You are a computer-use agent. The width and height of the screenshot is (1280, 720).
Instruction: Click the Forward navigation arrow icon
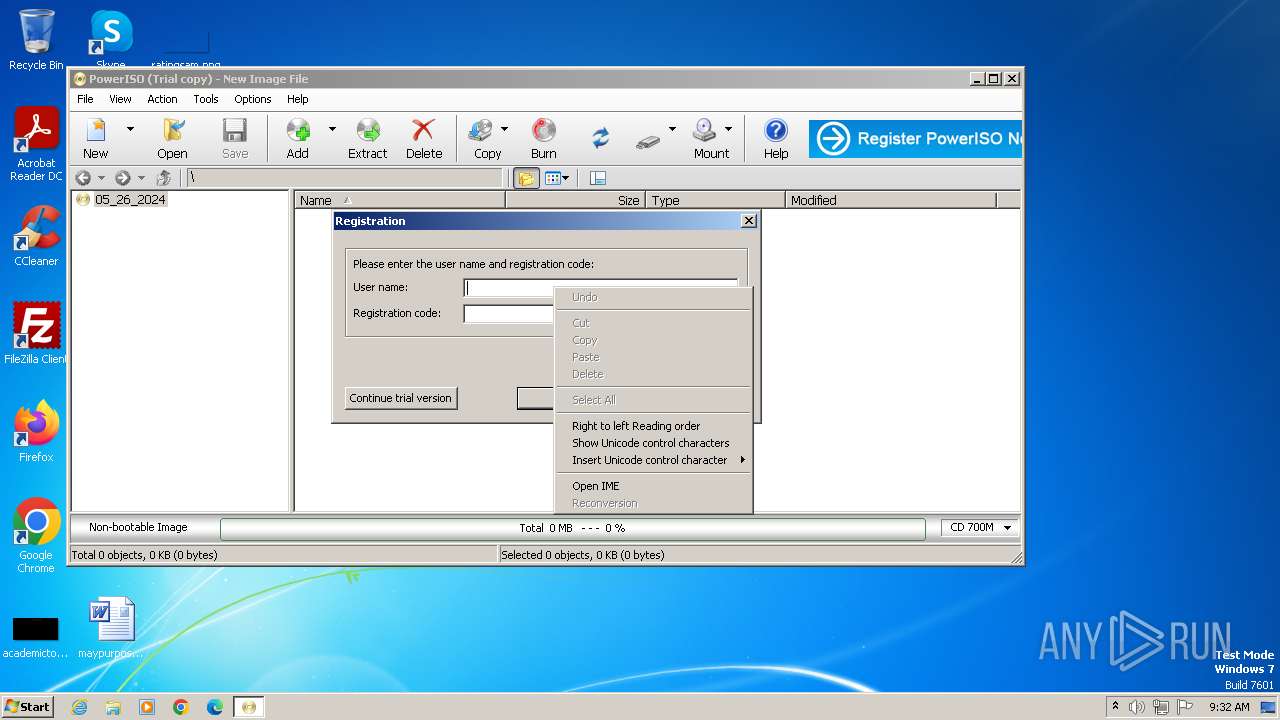(x=123, y=178)
